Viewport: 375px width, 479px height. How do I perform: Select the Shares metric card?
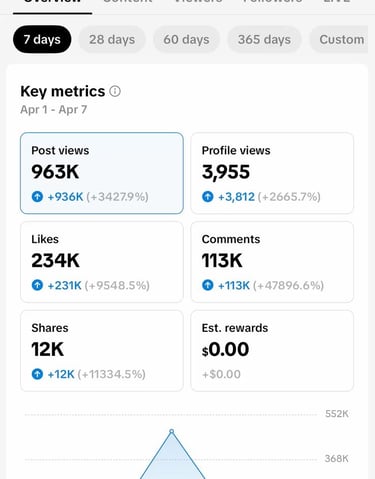[x=102, y=351]
